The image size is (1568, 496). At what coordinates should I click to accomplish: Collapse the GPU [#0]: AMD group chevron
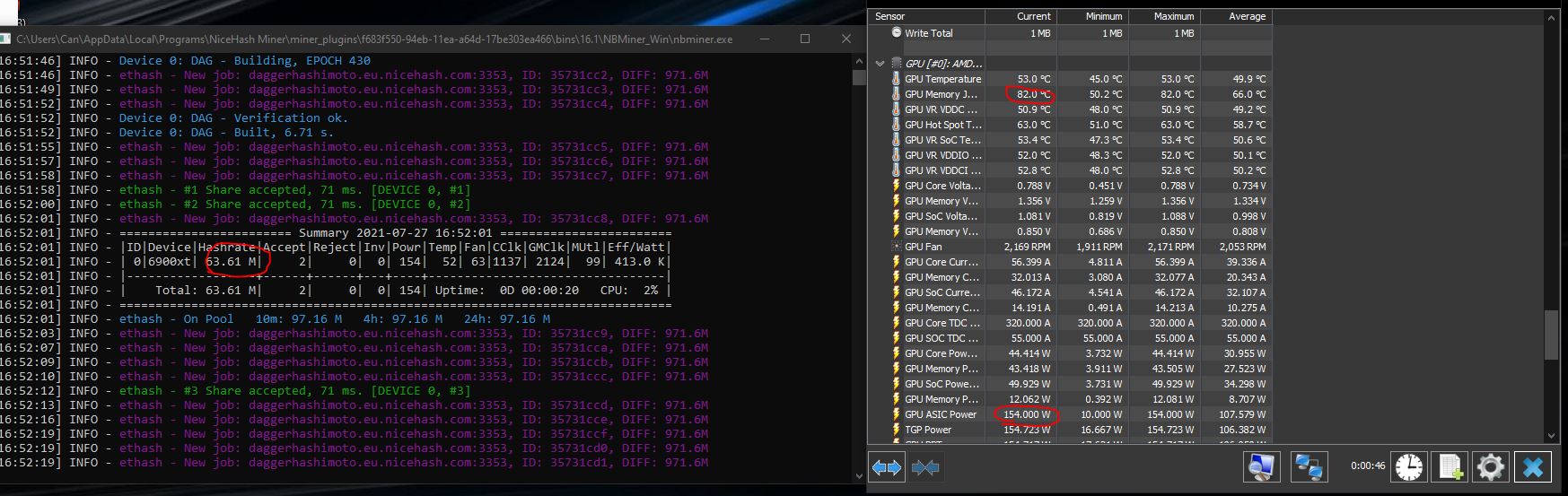coord(880,64)
